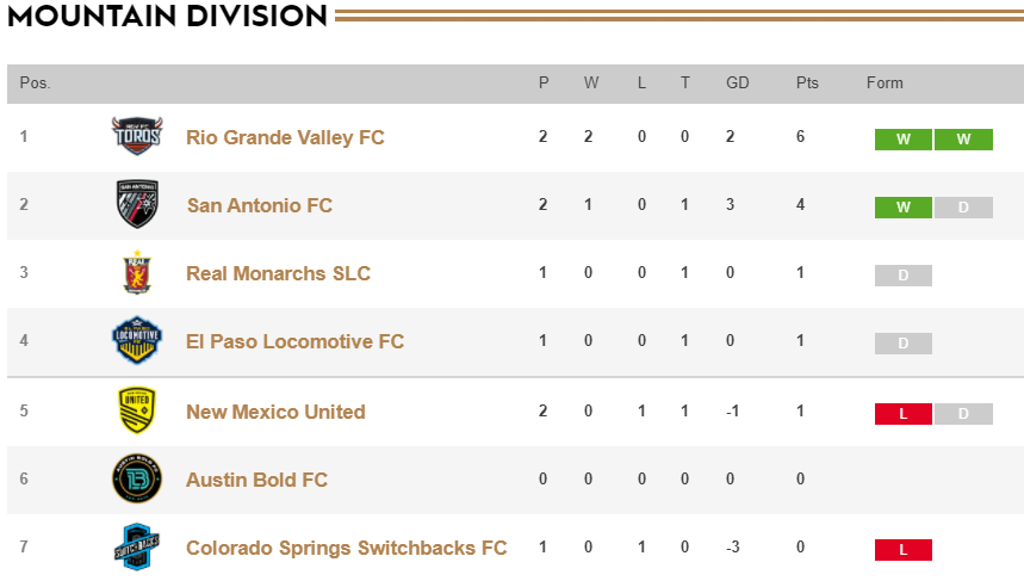Click Rio Grande Valley's first green W badge
Viewport: 1024px width, 587px height.
click(903, 139)
